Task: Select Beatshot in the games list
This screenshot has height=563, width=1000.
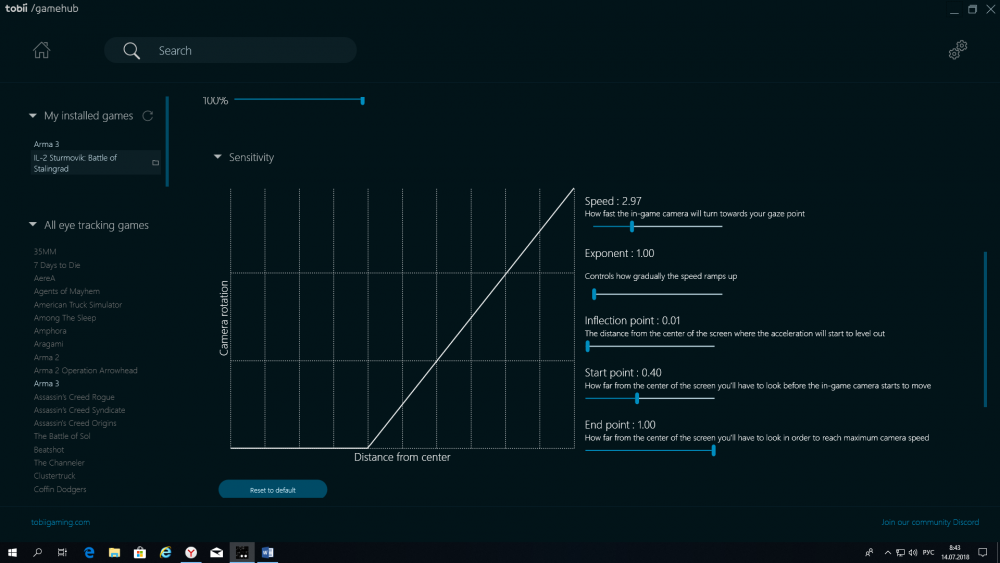Action: pyautogui.click(x=48, y=450)
